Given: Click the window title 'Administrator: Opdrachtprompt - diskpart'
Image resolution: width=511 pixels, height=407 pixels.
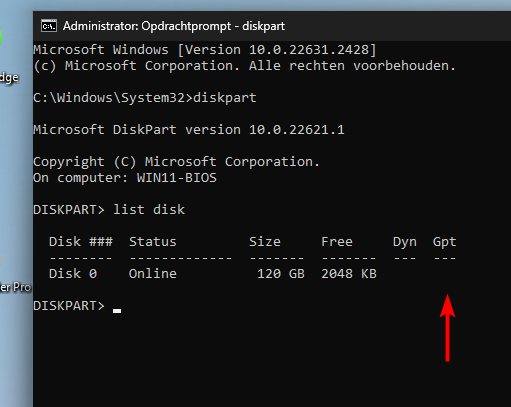Looking at the screenshot, I should [x=174, y=26].
